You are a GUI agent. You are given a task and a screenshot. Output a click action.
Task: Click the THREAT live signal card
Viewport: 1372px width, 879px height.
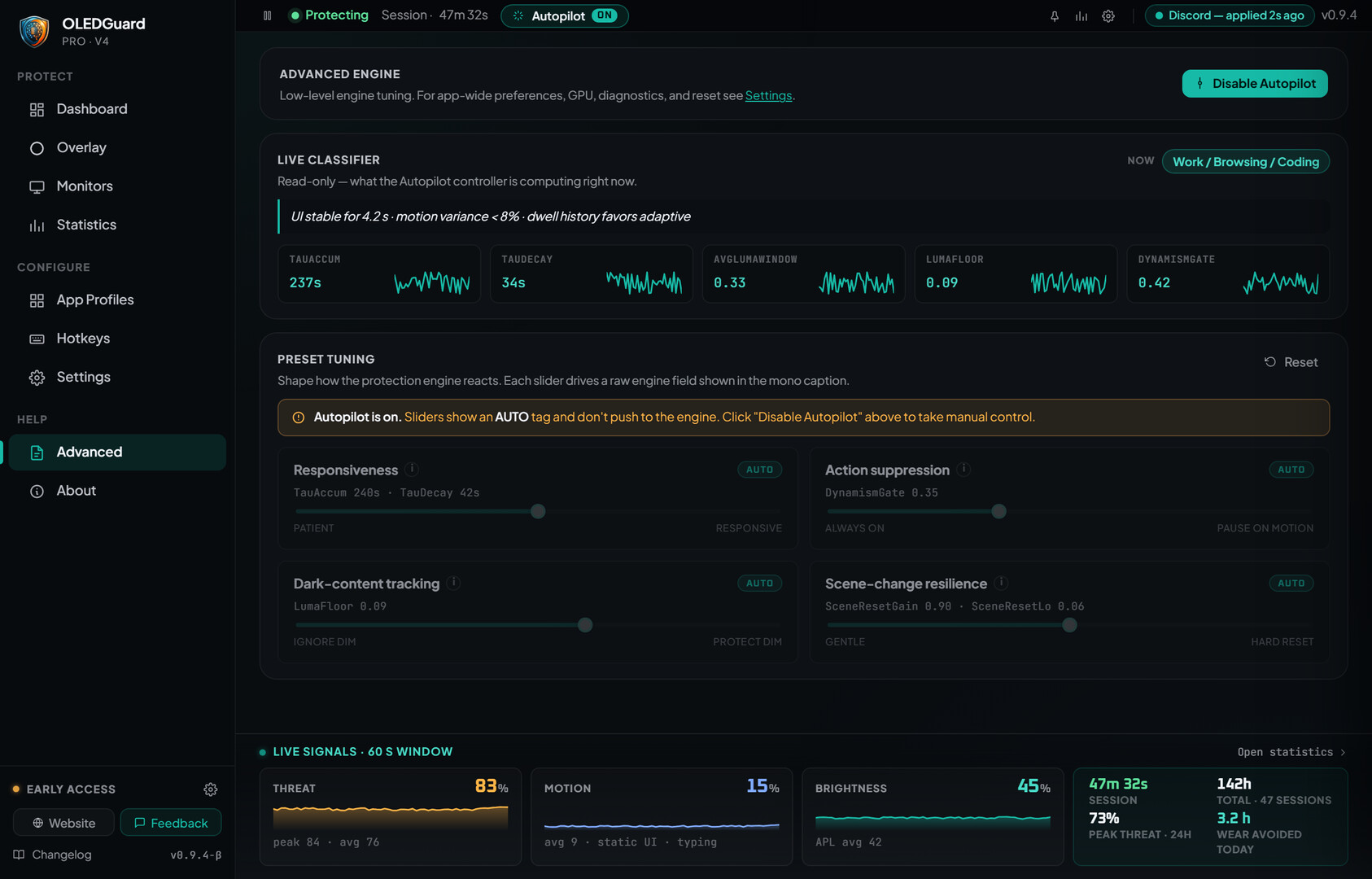coord(391,816)
